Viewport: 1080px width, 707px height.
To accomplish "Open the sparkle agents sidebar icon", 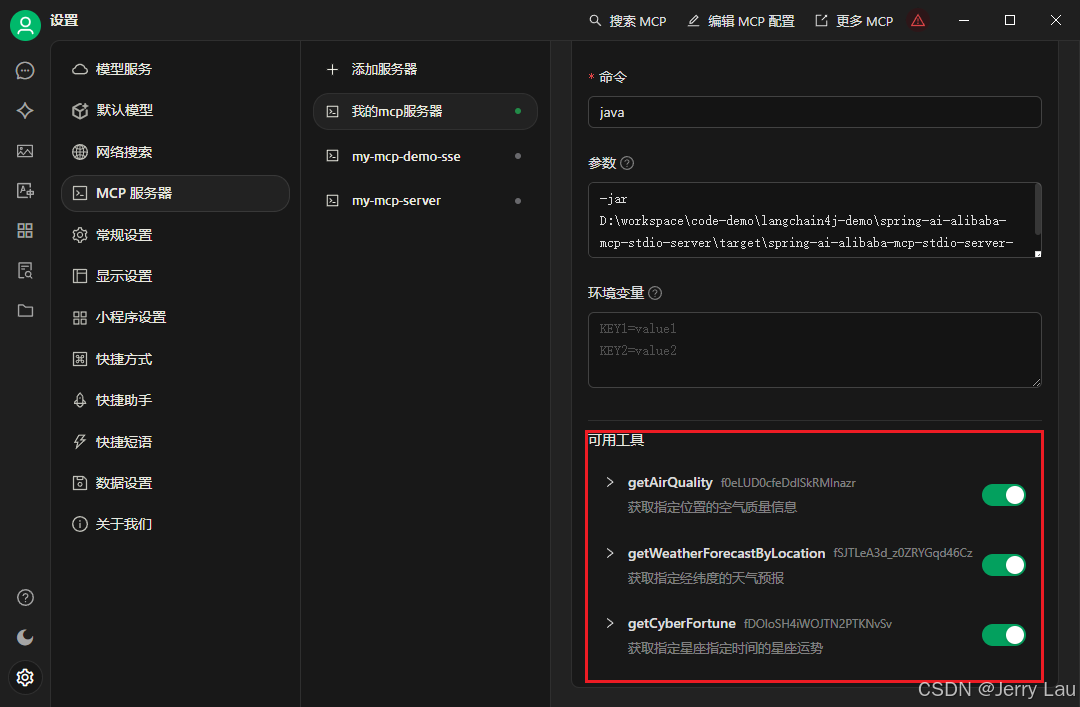I will coord(25,110).
